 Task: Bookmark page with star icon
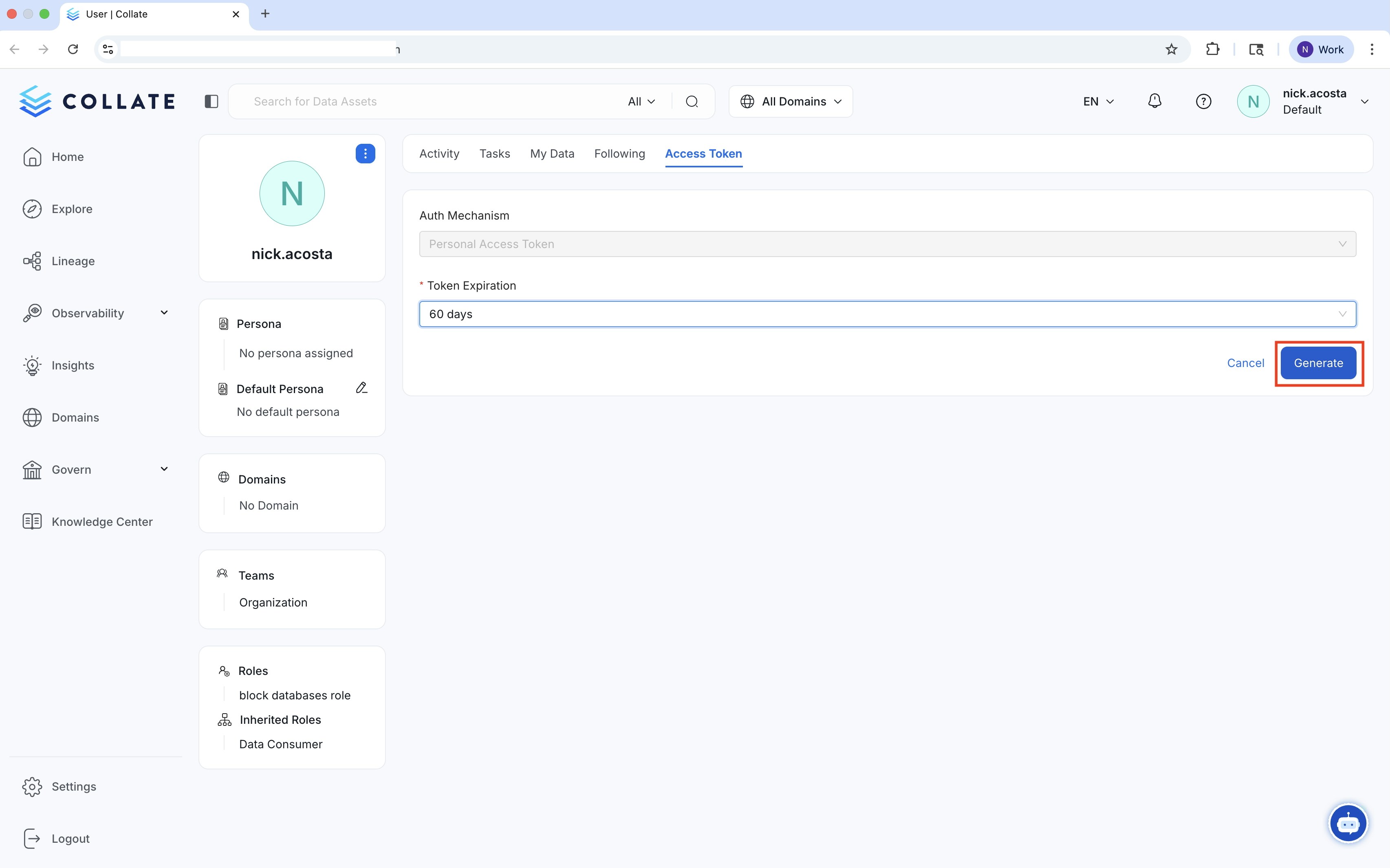click(x=1171, y=49)
